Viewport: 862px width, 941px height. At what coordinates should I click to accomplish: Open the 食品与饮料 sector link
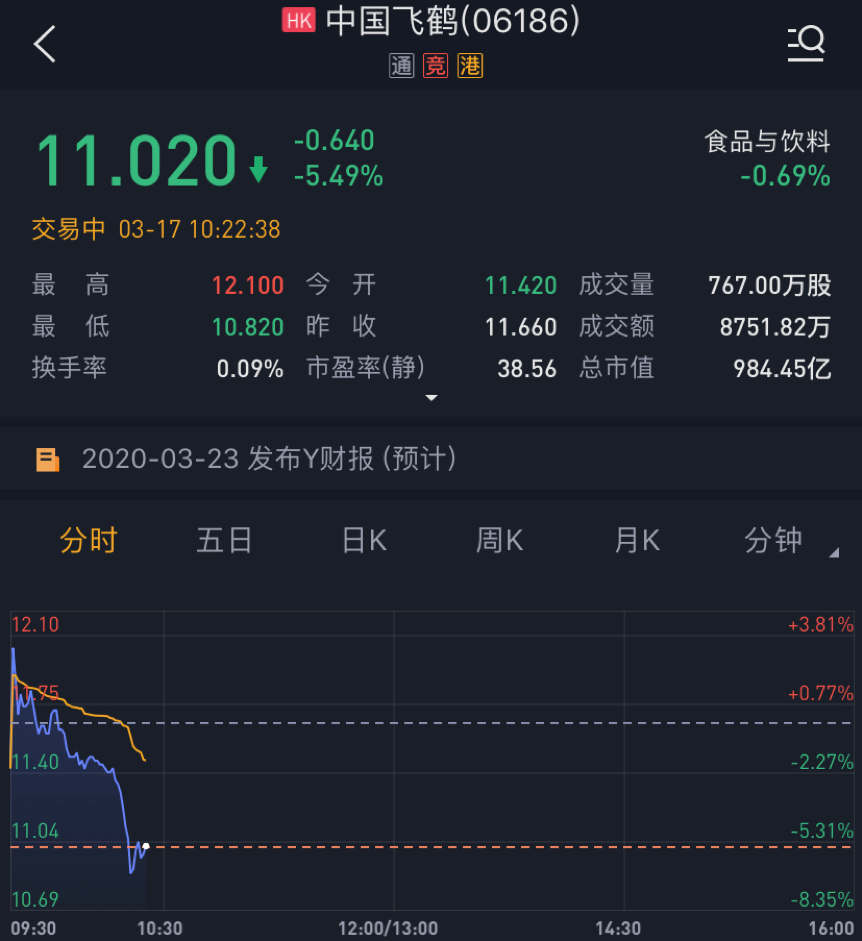pyautogui.click(x=767, y=141)
